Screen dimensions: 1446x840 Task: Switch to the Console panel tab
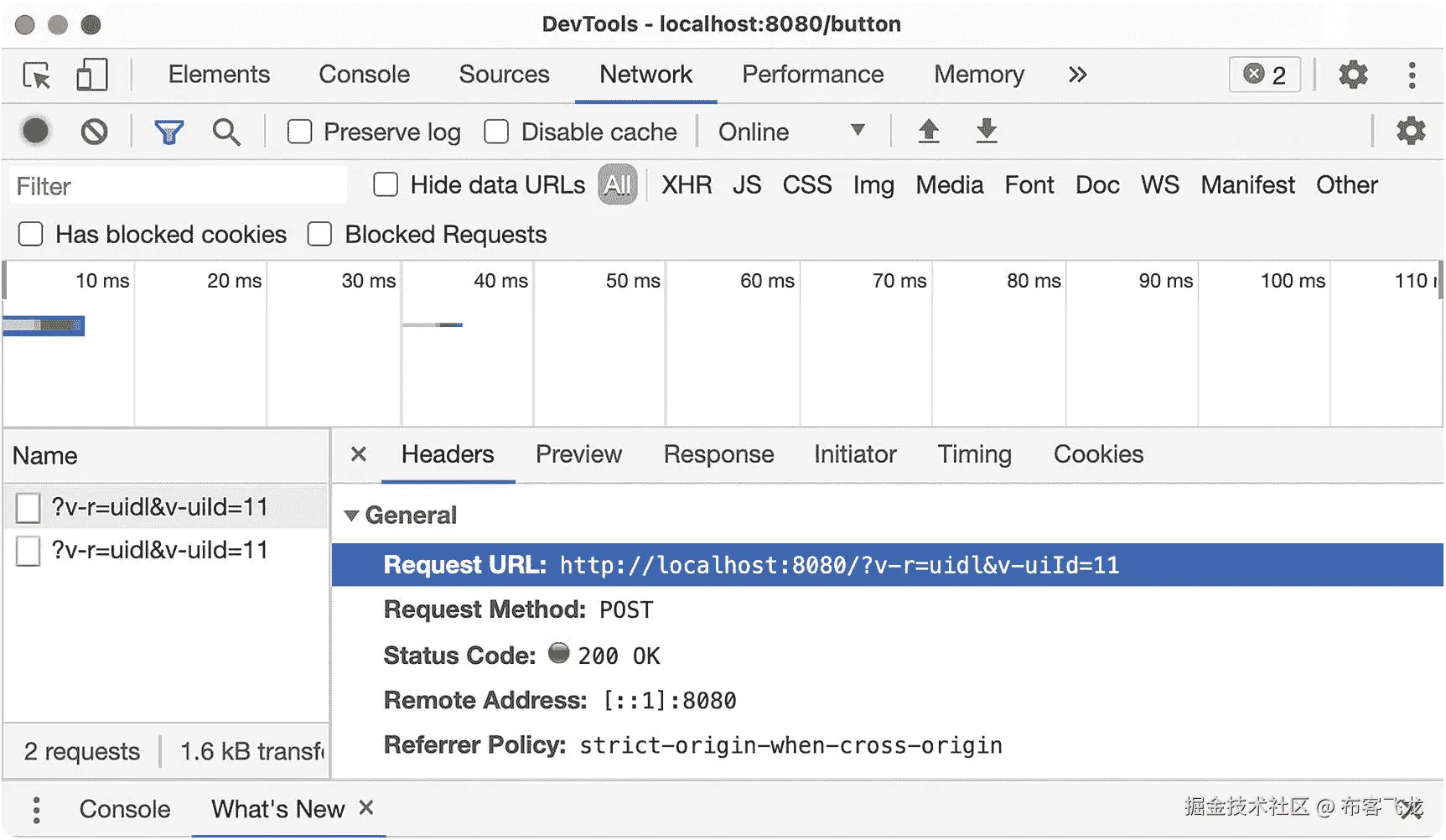point(364,75)
